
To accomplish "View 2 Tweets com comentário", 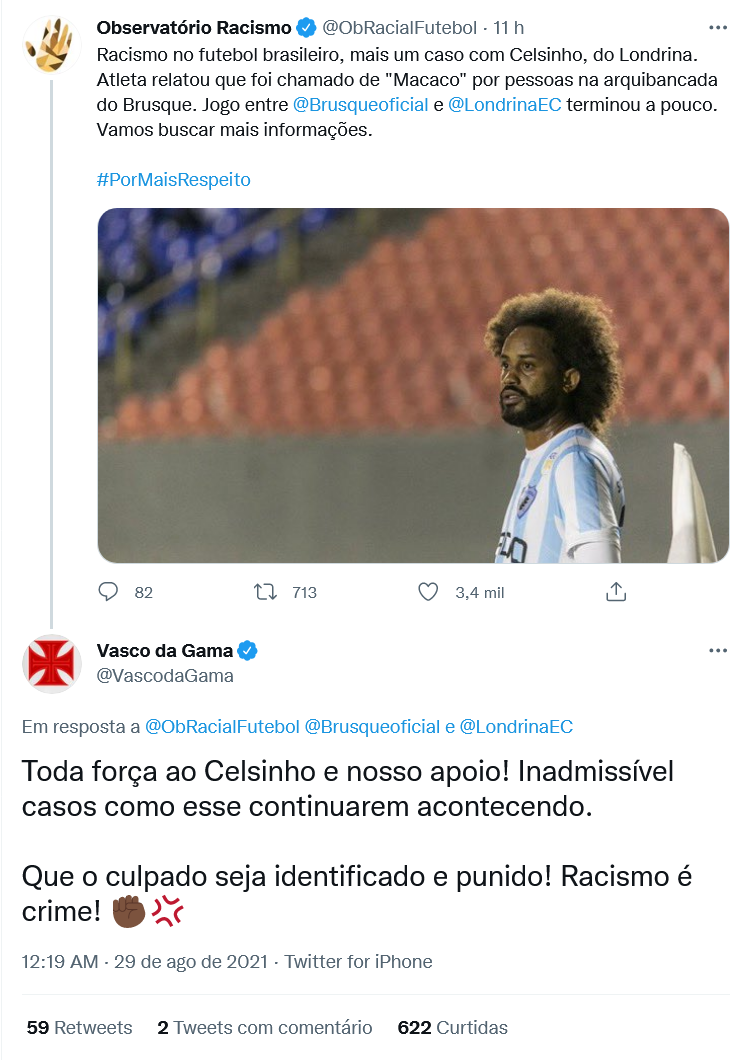I will click(x=264, y=1028).
